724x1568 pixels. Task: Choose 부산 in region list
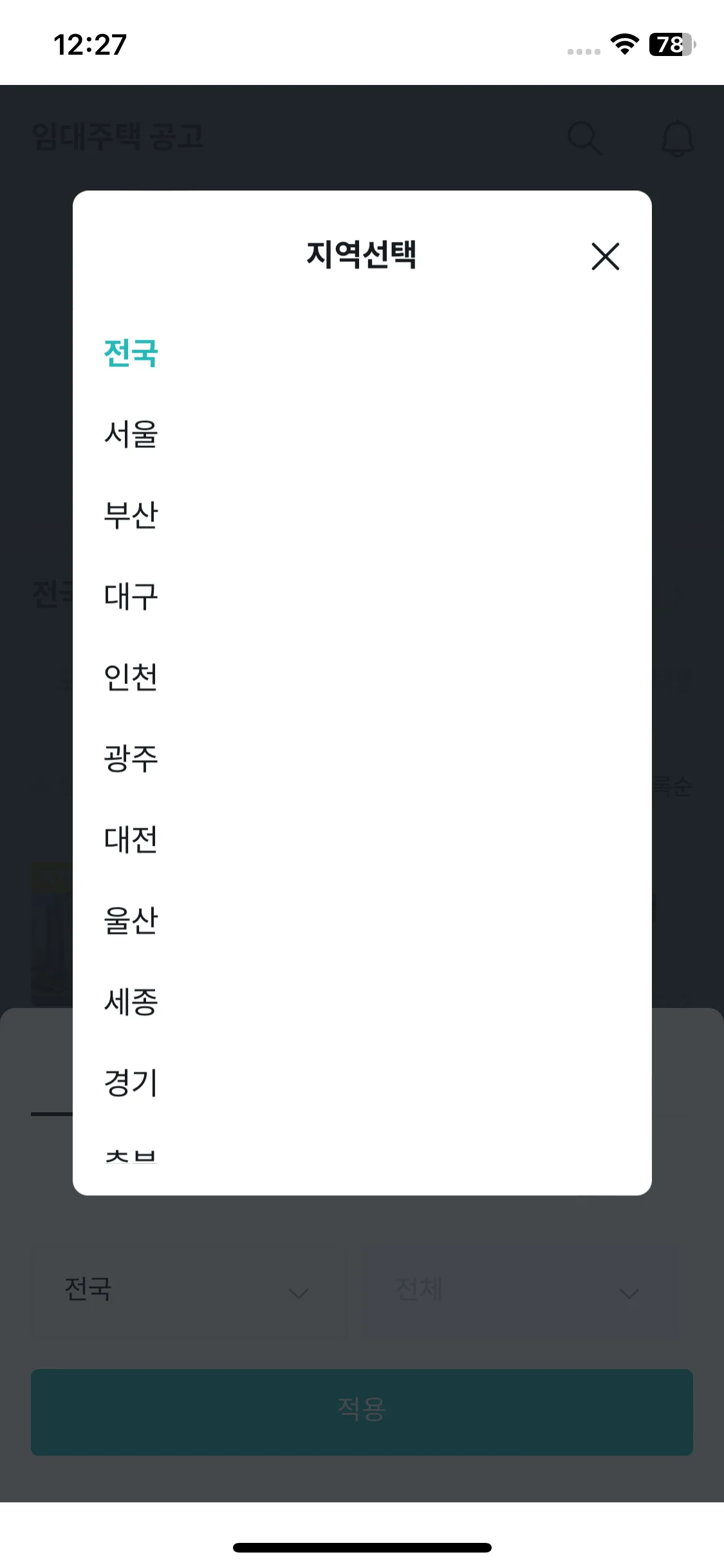[131, 515]
